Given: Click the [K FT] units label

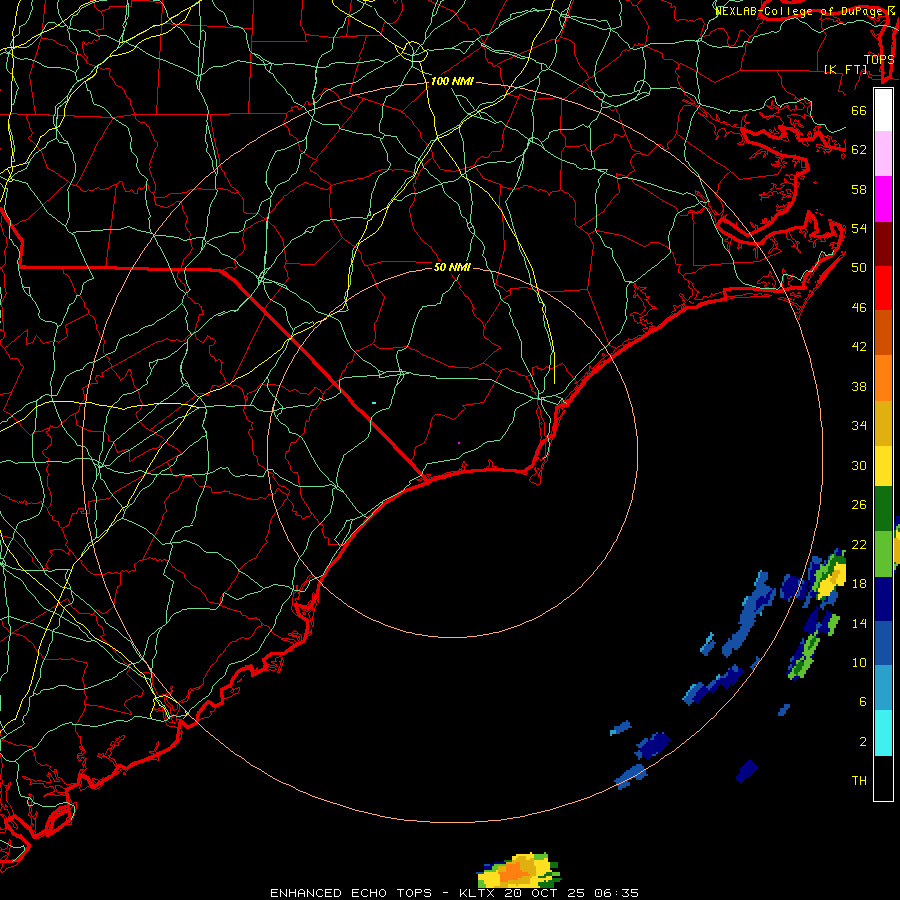Looking at the screenshot, I should pyautogui.click(x=845, y=69).
